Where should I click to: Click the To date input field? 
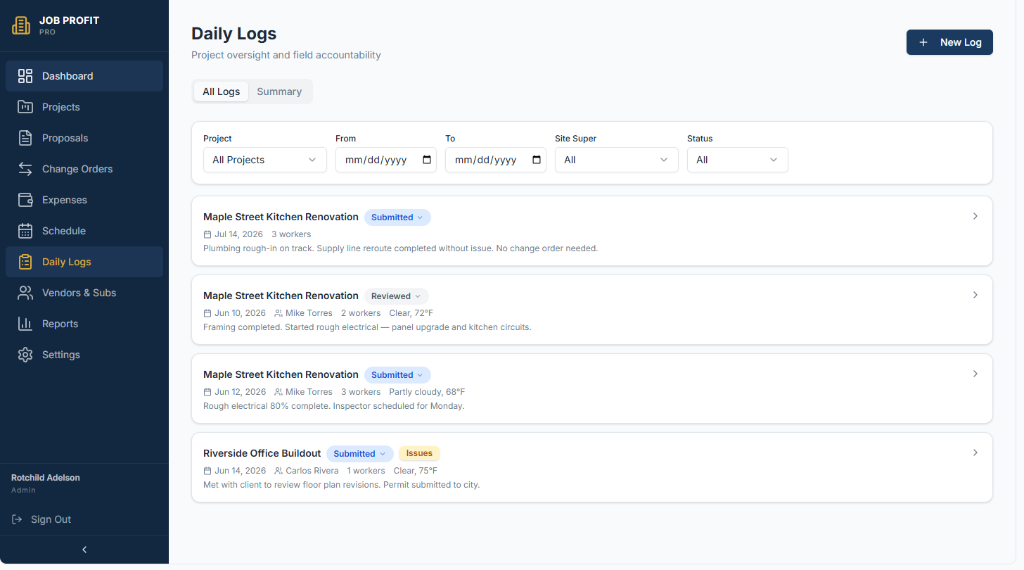tap(496, 160)
